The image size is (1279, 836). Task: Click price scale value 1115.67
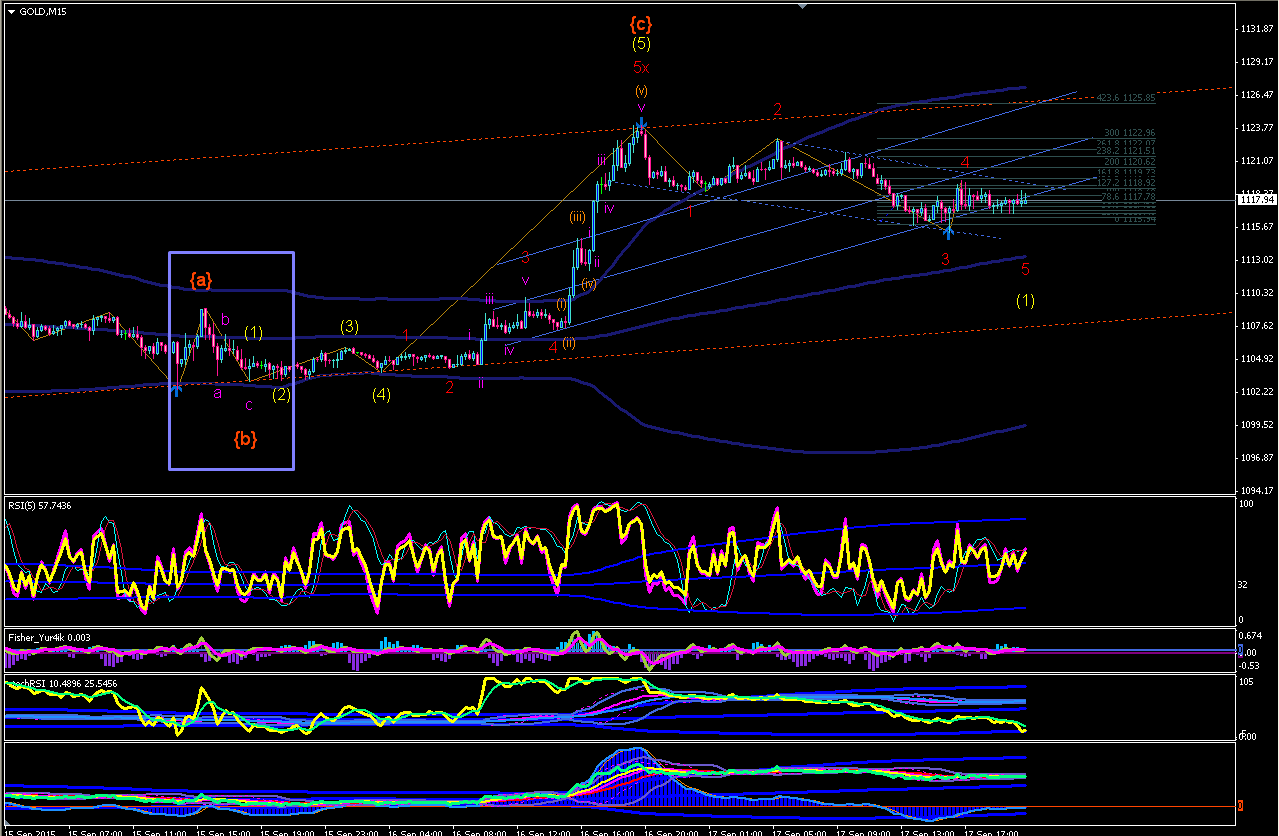tap(1257, 227)
